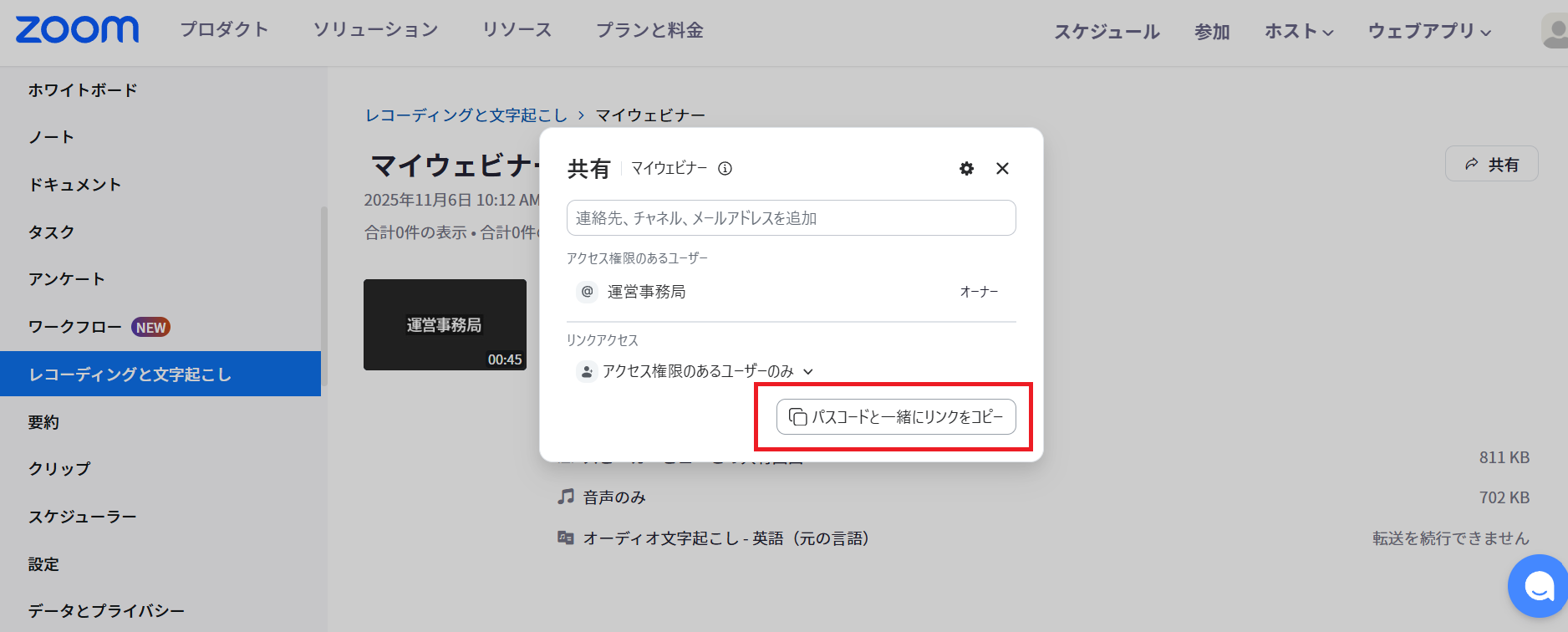The image size is (1568, 632).
Task: Open the ウェブアプリ dropdown
Action: [1428, 32]
